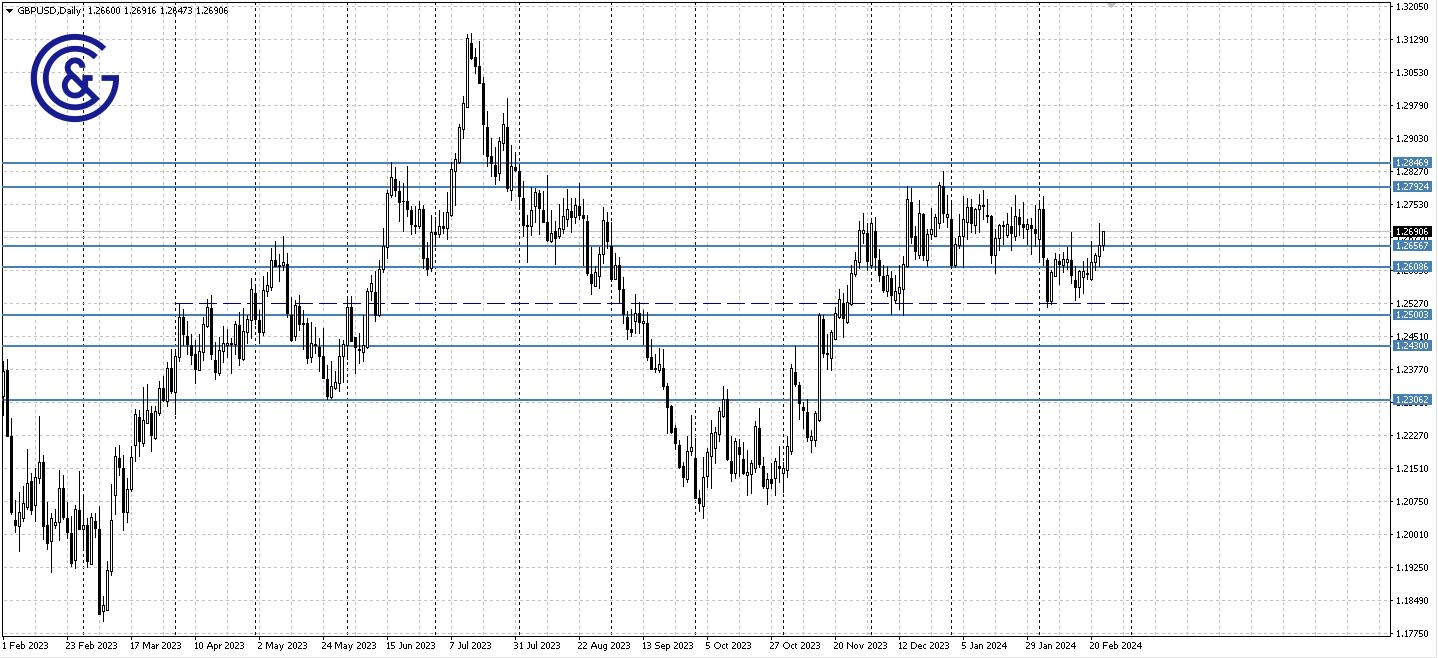Click the current price tag 1.26906
Viewport: 1438px width, 658px height.
pyautogui.click(x=1412, y=231)
